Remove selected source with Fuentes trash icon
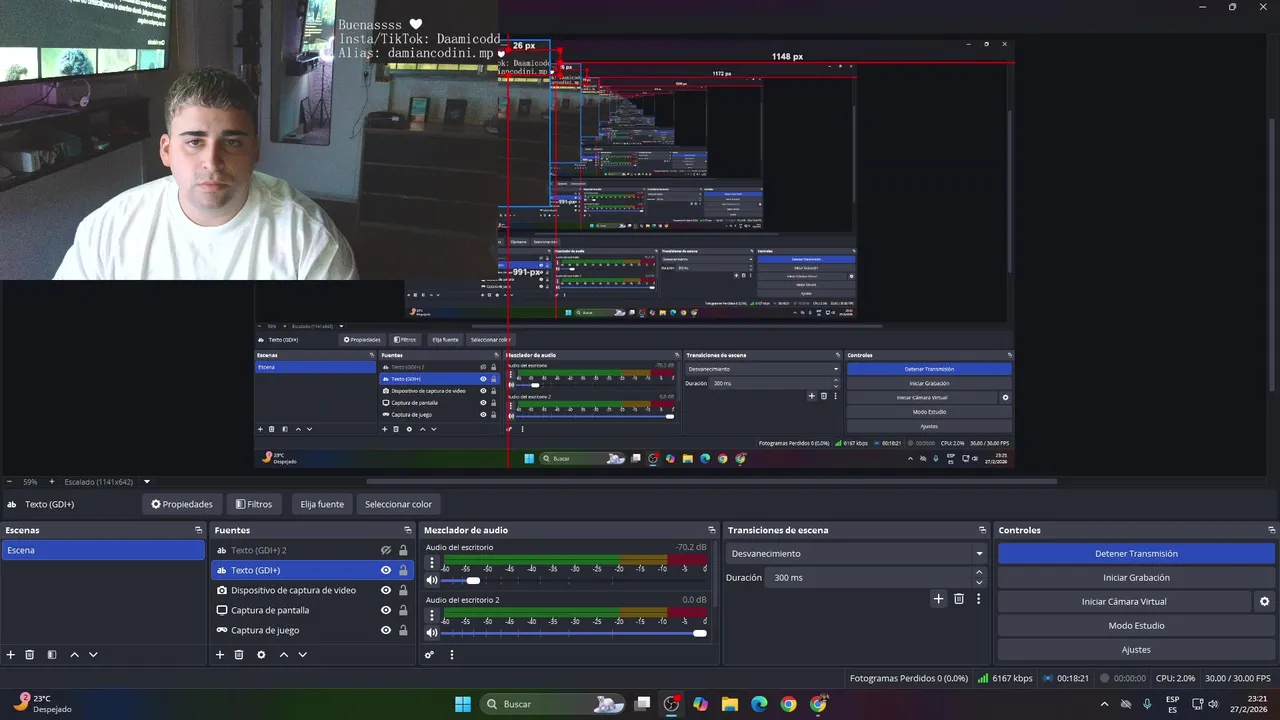Viewport: 1280px width, 720px height. tap(239, 655)
